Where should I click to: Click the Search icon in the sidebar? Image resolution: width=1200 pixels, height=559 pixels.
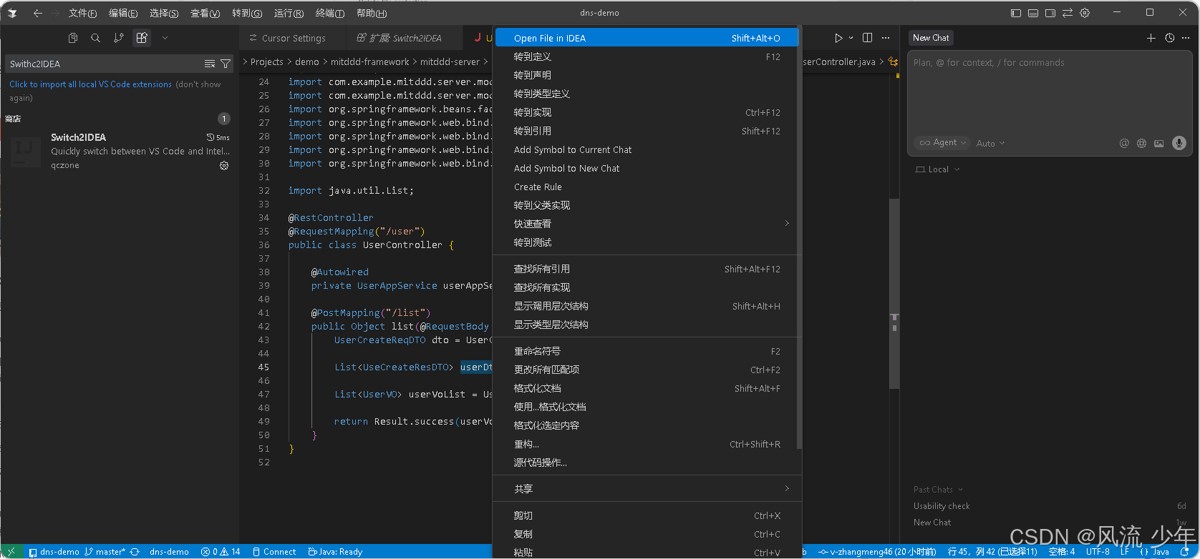[x=96, y=38]
